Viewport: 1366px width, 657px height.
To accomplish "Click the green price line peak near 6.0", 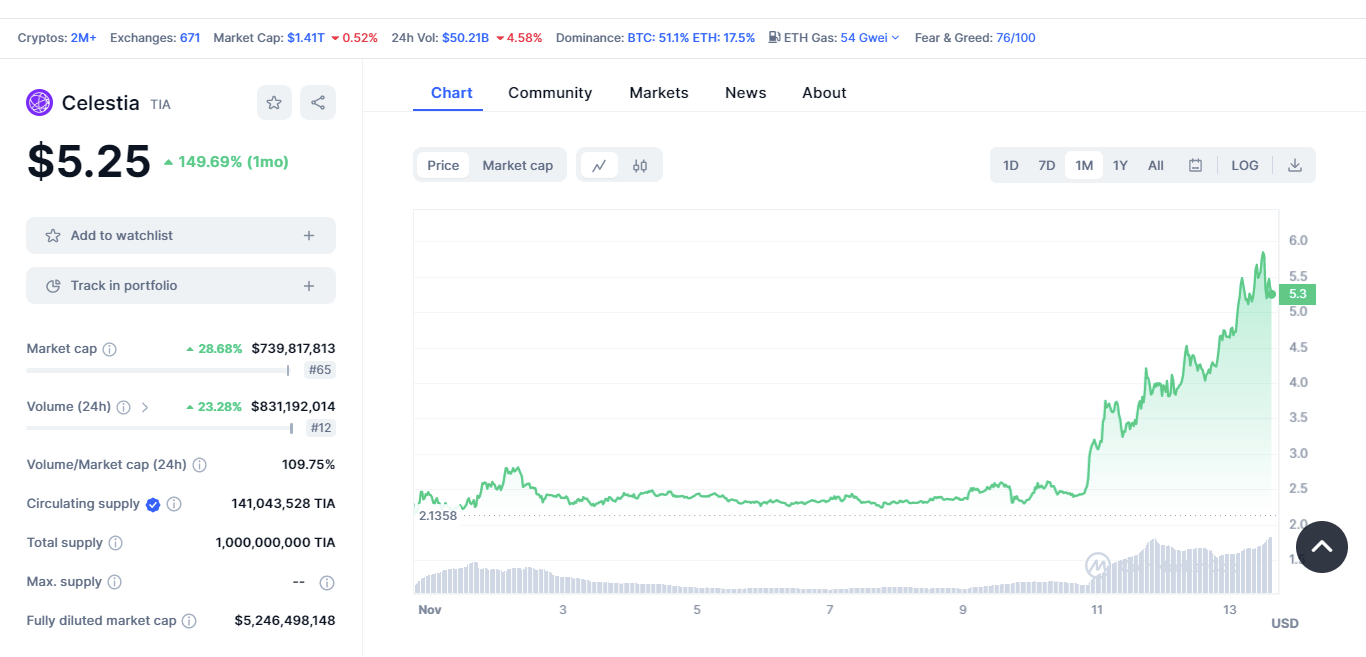I will [x=1263, y=254].
